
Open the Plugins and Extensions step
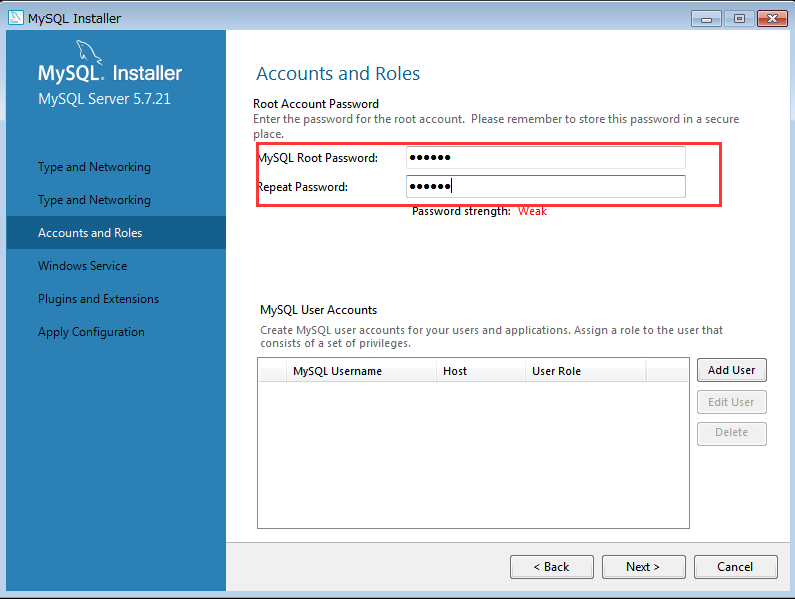coord(98,299)
